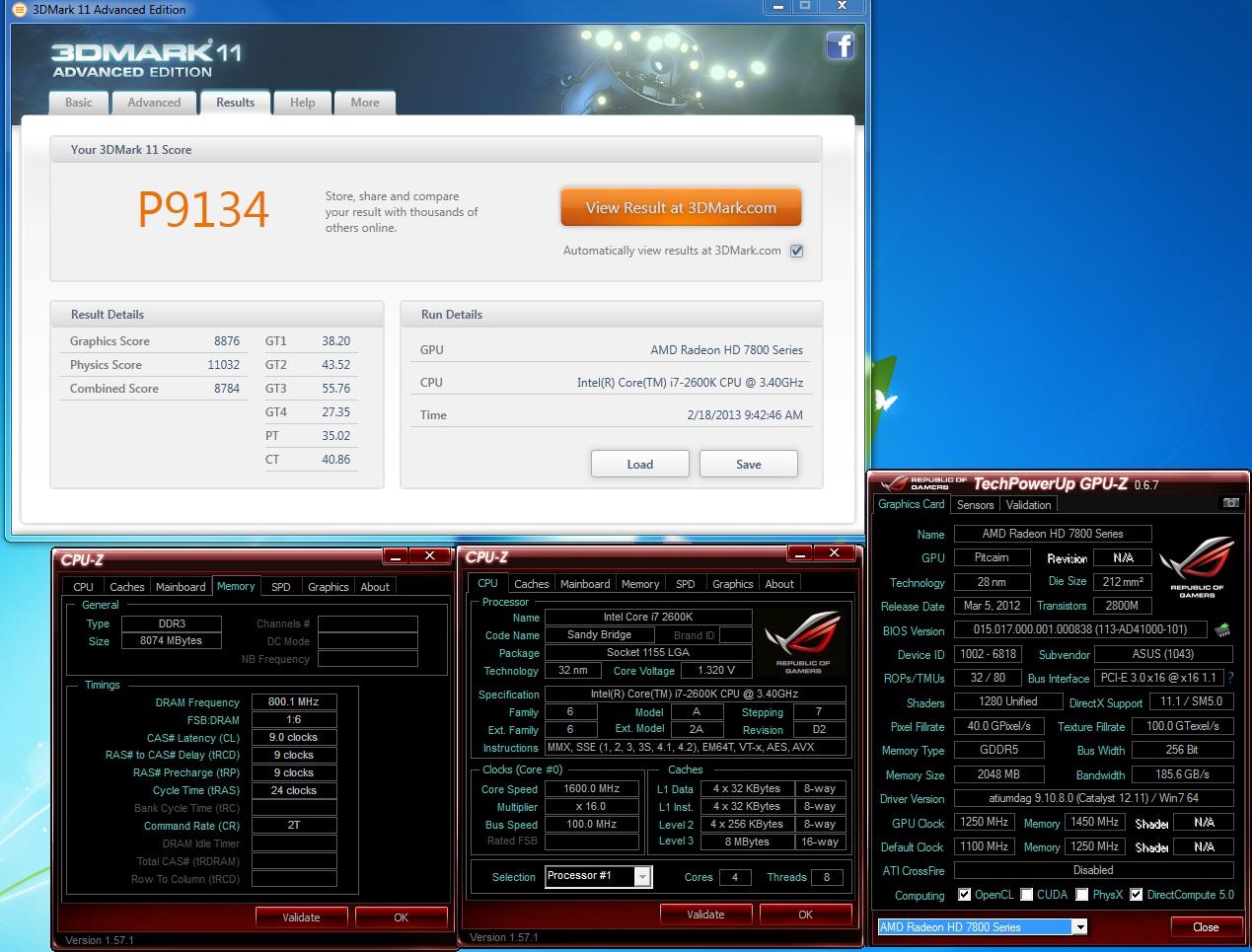This screenshot has width=1252, height=952.
Task: Open Caches tab in CPU-Z processor window
Action: tap(532, 584)
